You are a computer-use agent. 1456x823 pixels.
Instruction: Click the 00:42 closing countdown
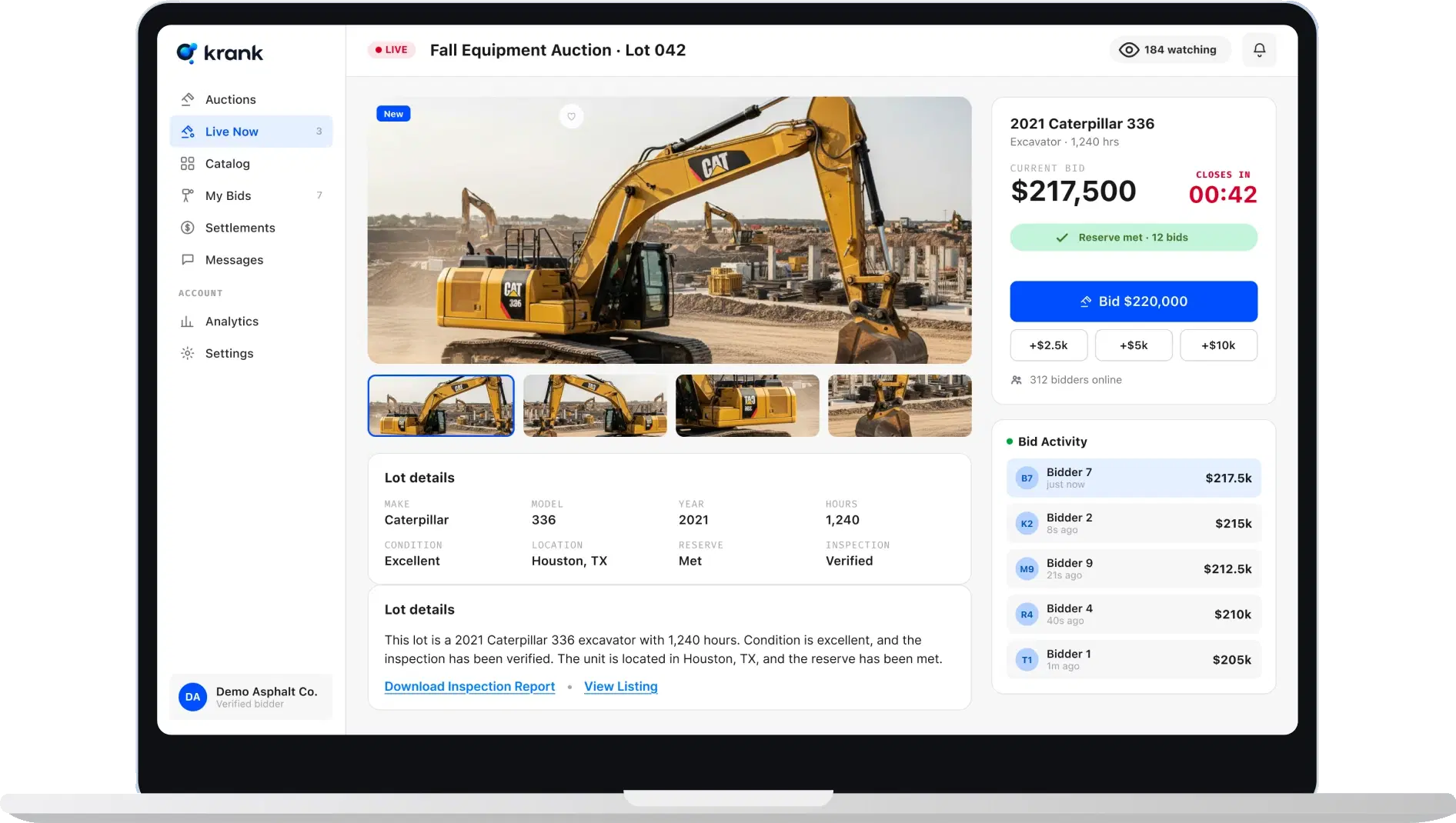click(x=1223, y=195)
